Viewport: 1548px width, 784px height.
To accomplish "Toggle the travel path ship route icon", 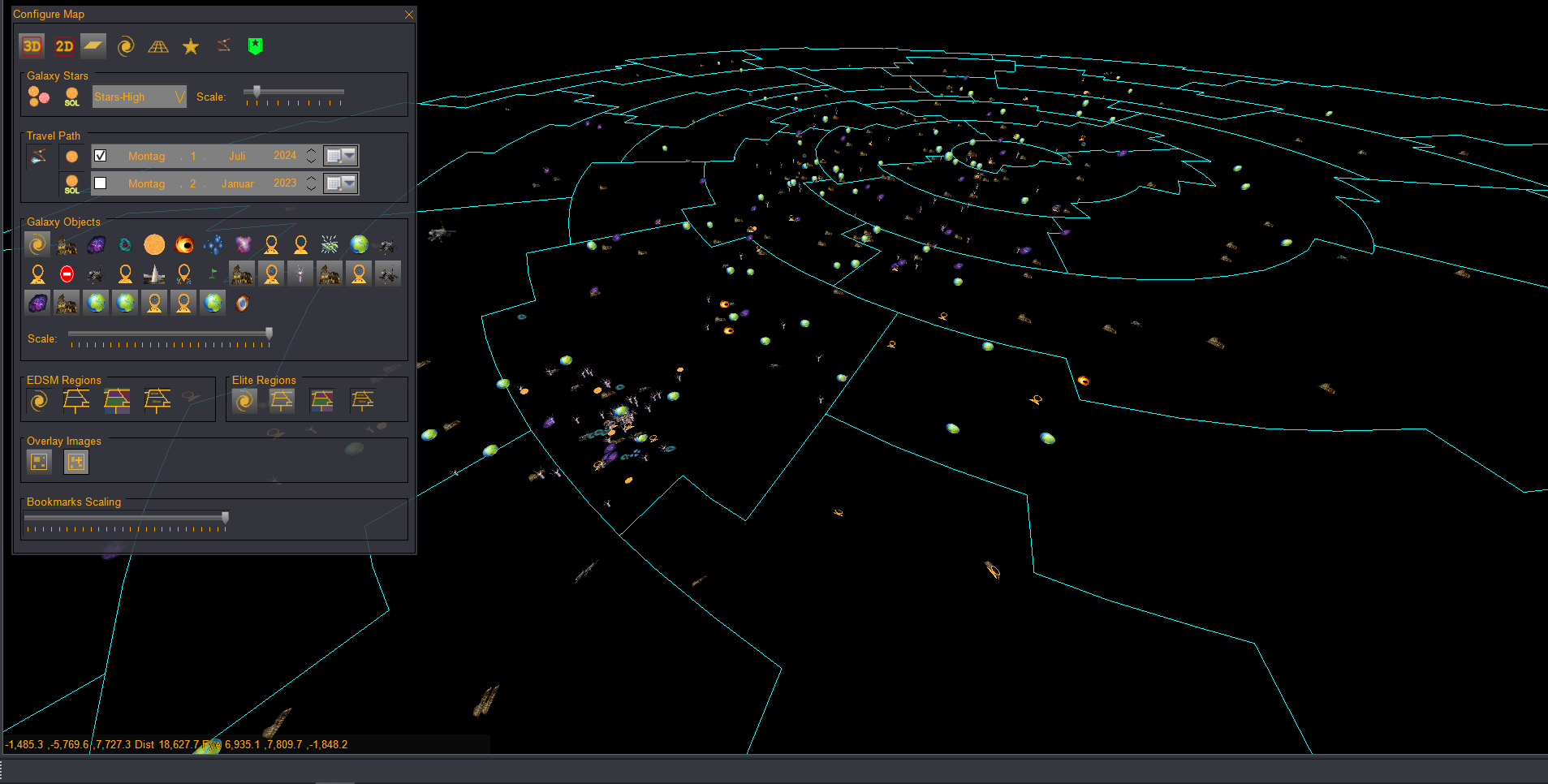I will pyautogui.click(x=38, y=157).
